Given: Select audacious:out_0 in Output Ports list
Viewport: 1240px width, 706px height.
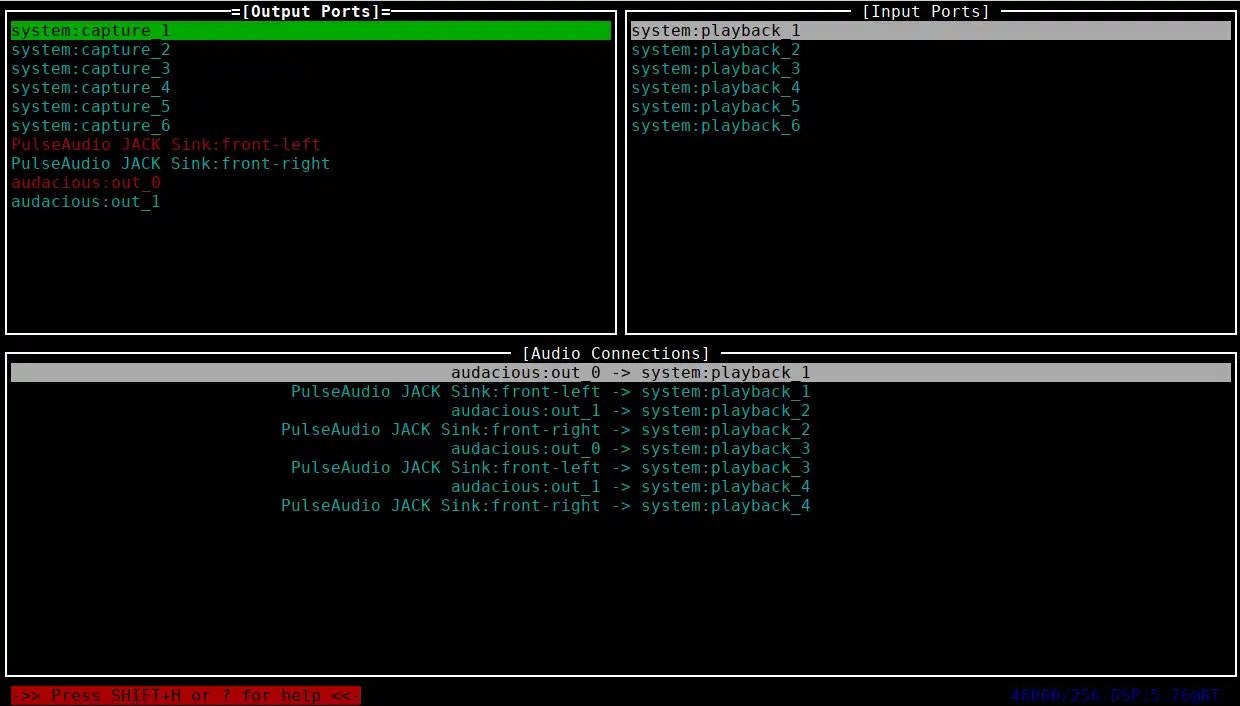Looking at the screenshot, I should [86, 183].
